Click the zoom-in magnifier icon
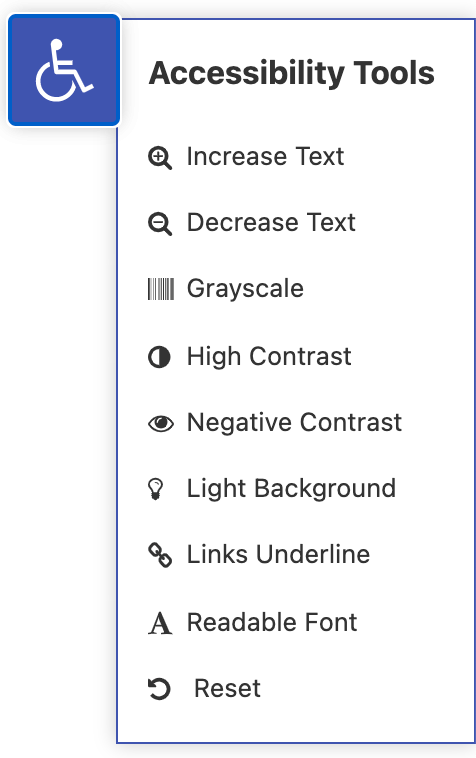 pyautogui.click(x=159, y=158)
